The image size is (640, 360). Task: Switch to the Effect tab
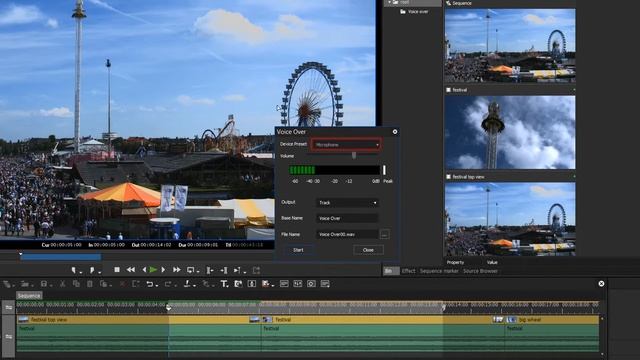pyautogui.click(x=408, y=271)
